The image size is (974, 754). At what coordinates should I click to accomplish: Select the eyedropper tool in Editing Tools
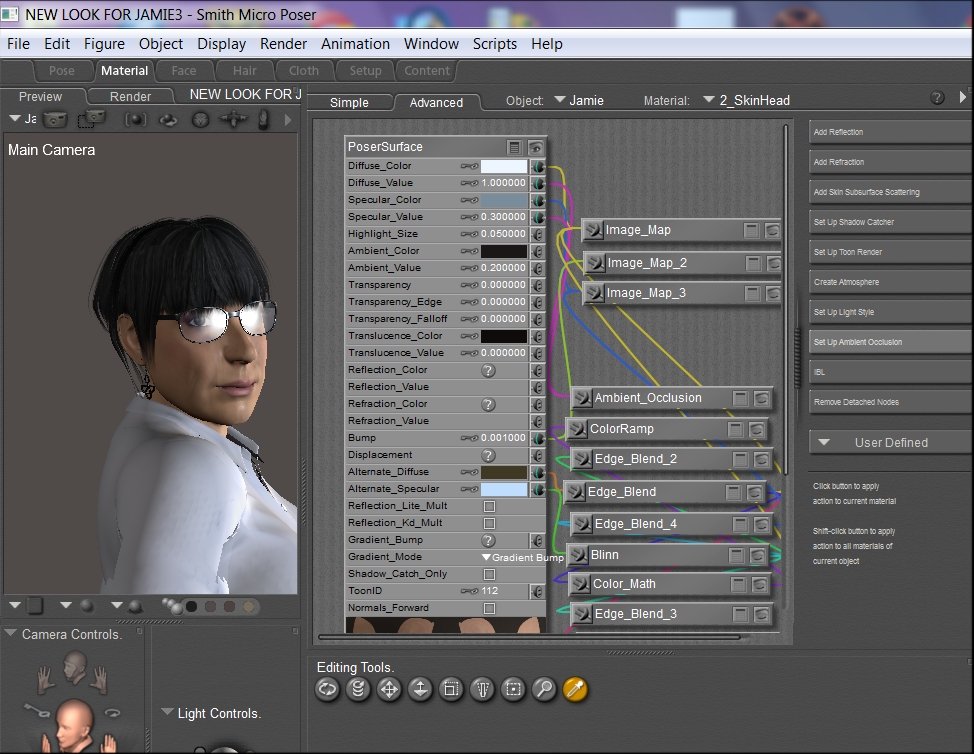click(x=575, y=688)
